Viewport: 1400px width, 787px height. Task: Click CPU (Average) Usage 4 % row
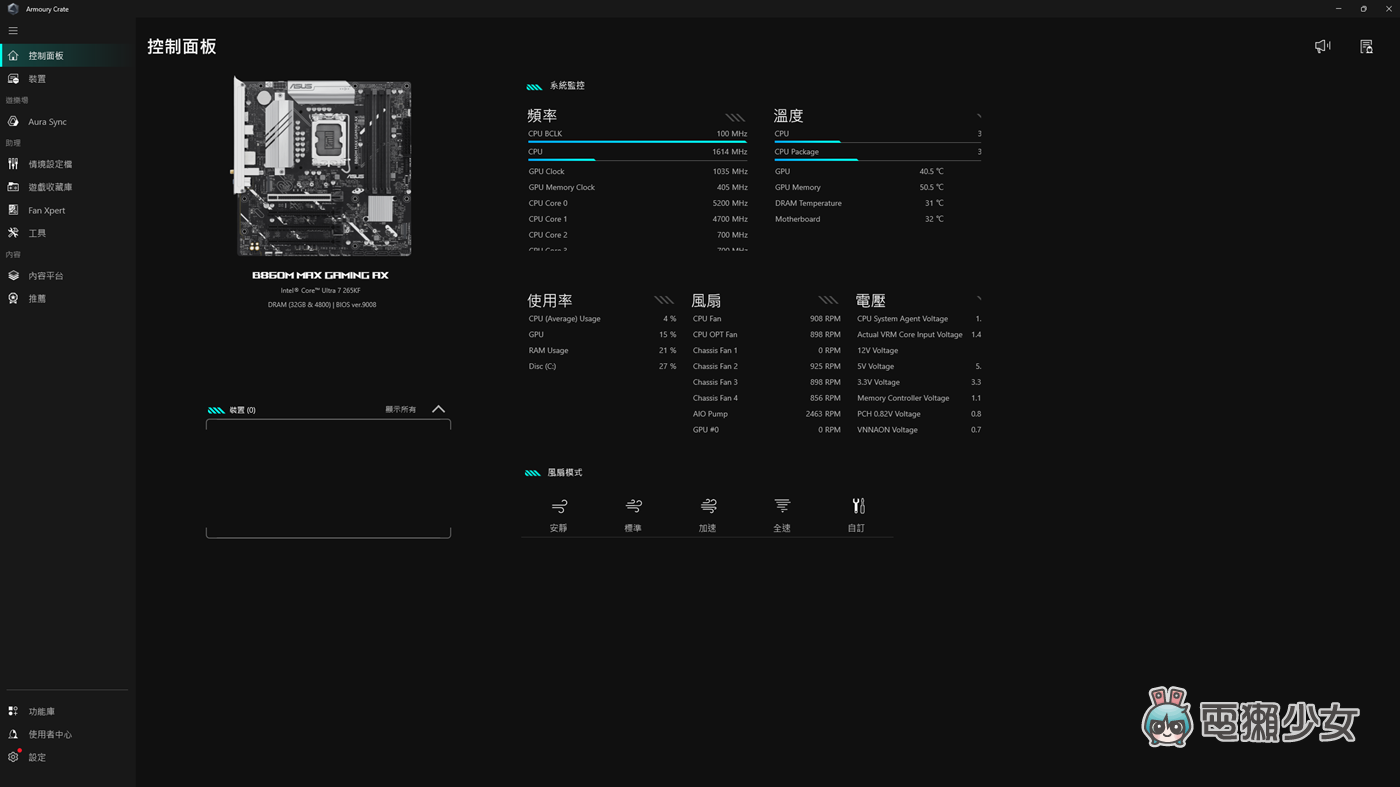(602, 319)
